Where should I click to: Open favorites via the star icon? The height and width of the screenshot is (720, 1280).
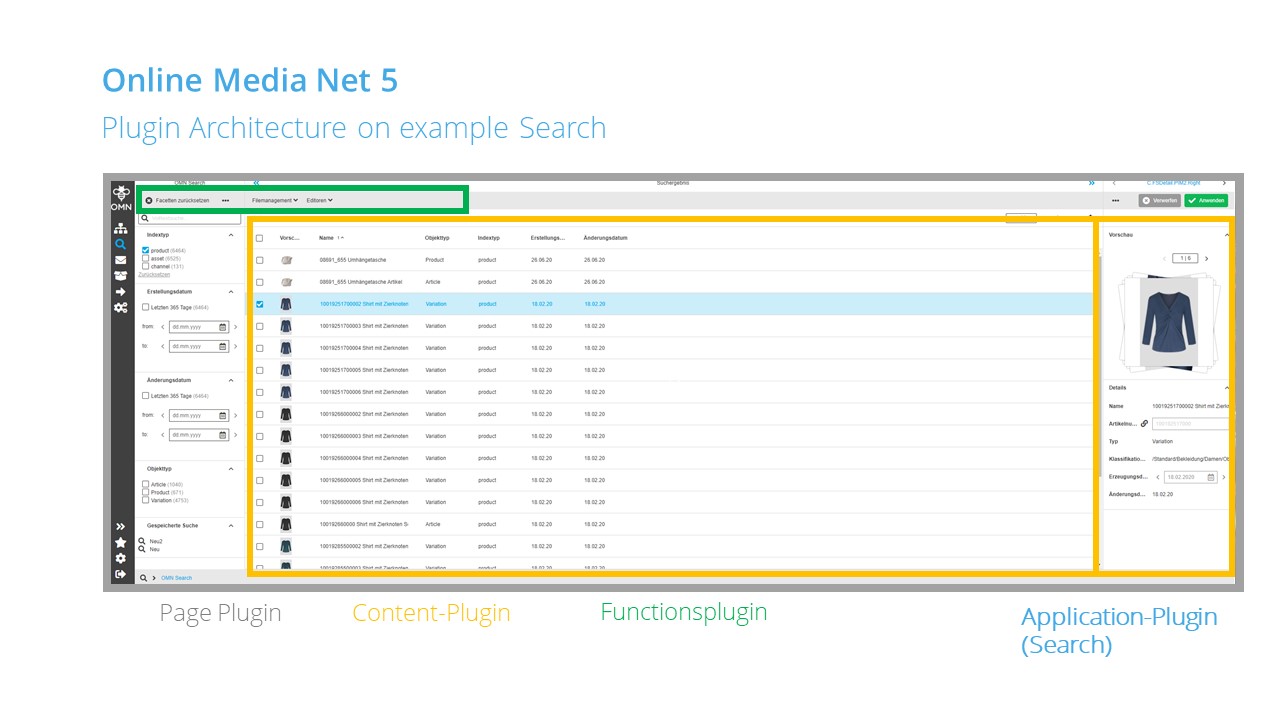point(120,543)
